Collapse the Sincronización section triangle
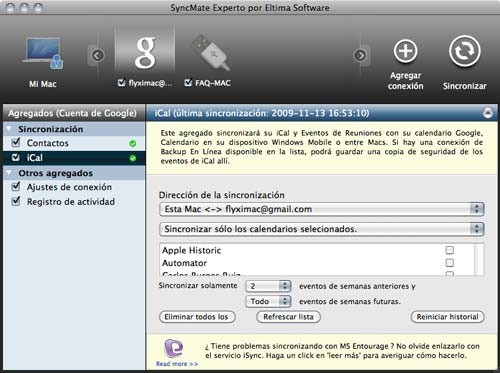Screen dimensions: 500x373 tap(9, 129)
